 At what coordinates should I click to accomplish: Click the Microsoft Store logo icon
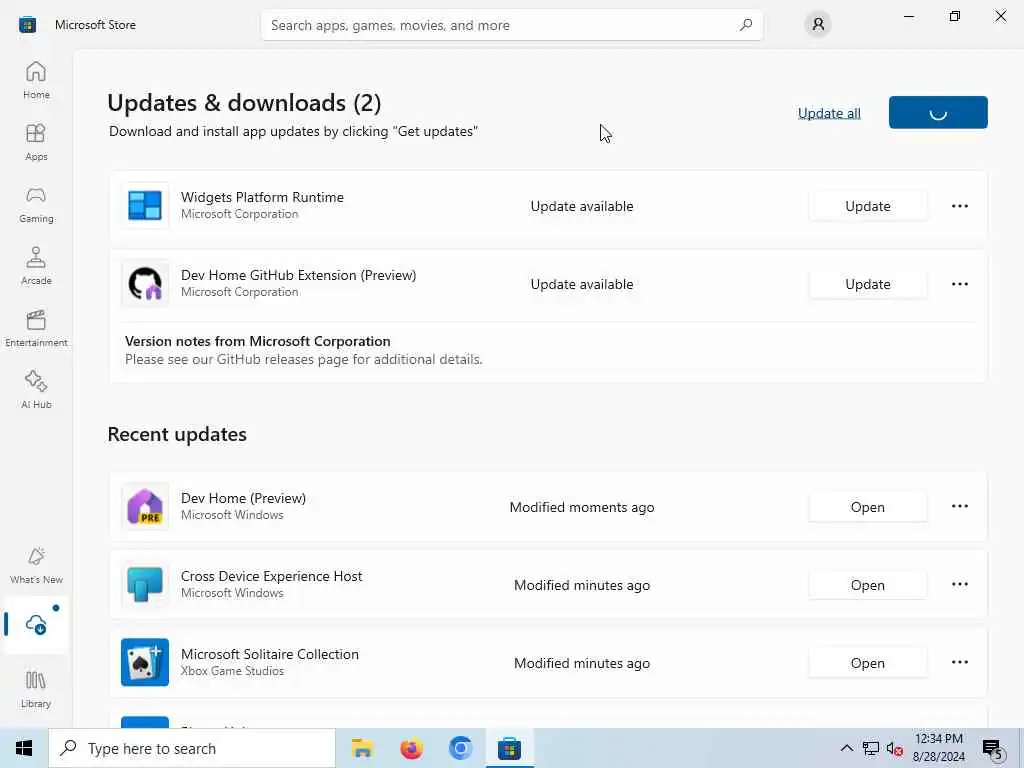point(27,25)
